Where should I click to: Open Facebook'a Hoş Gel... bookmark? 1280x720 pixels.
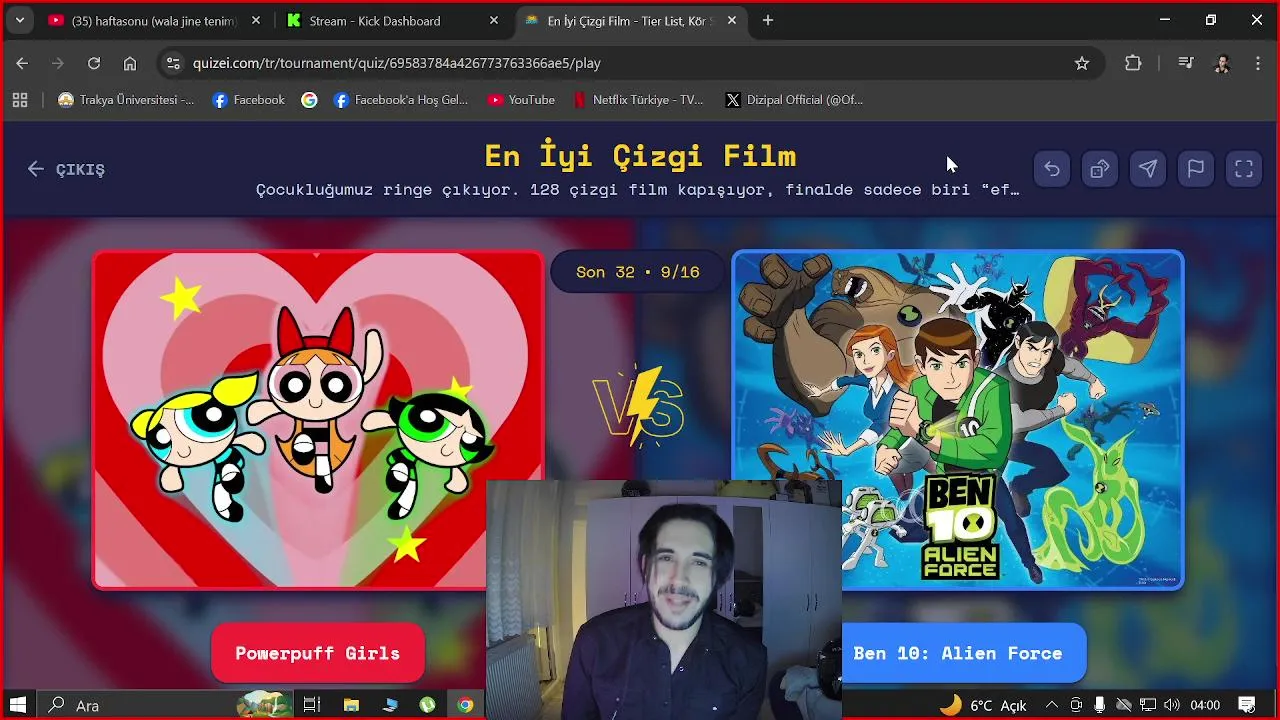[x=401, y=100]
